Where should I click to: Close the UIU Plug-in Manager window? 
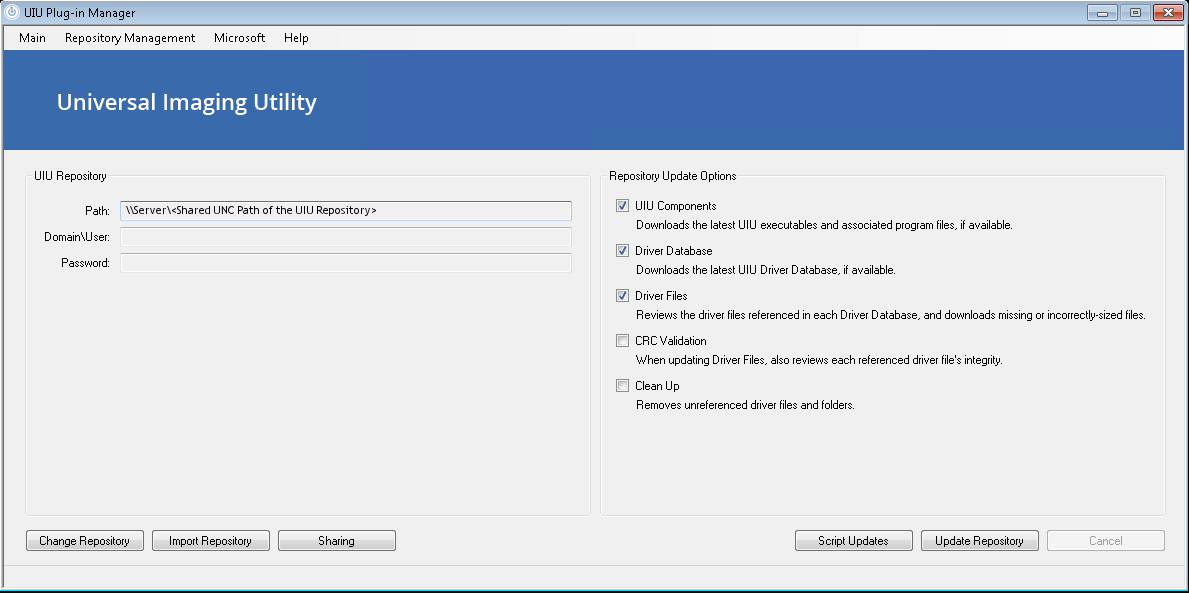pyautogui.click(x=1169, y=12)
